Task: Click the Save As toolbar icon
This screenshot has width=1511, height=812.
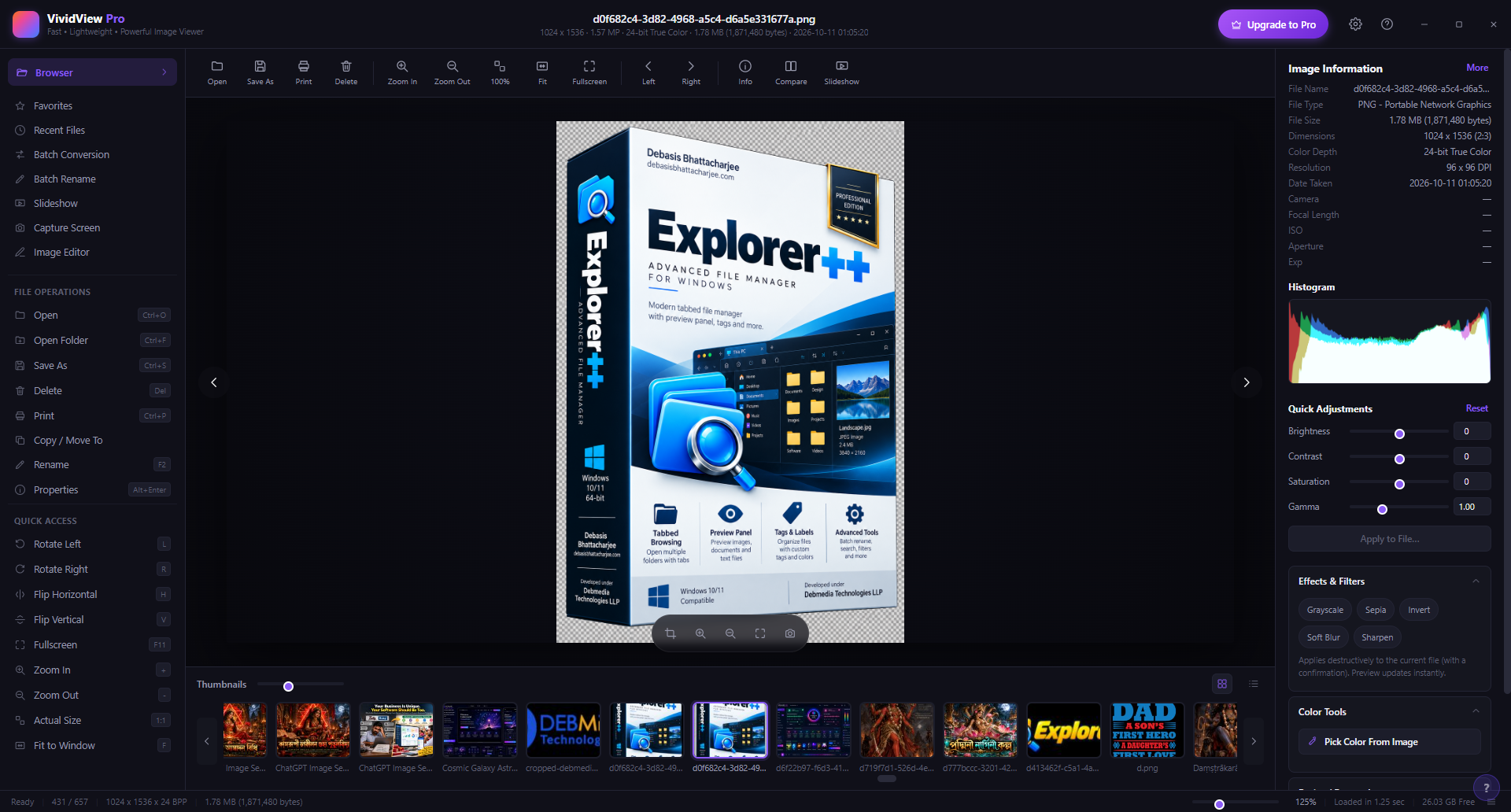Action: [x=260, y=72]
